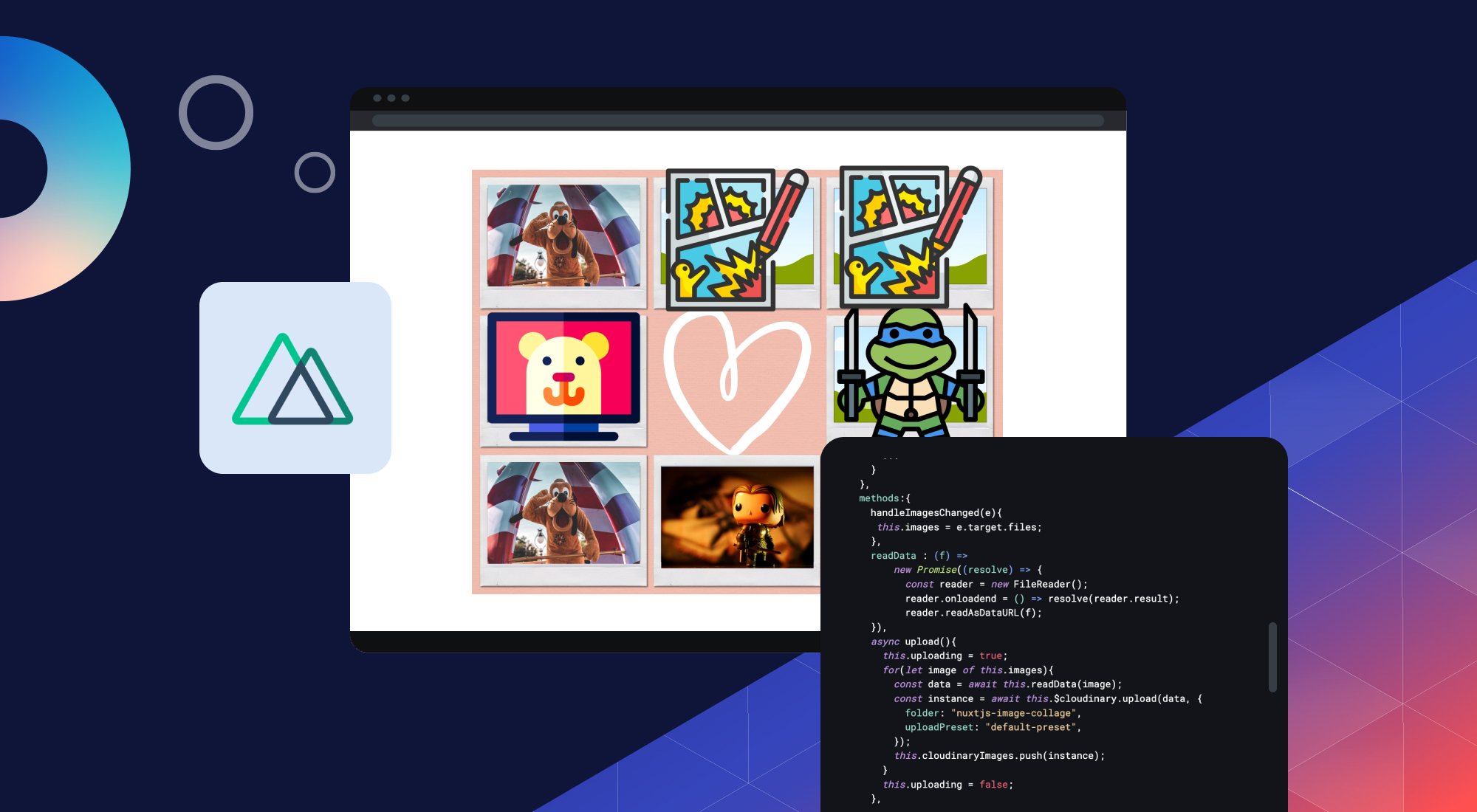Click the small gray ring icon
This screenshot has width=1477, height=812.
pyautogui.click(x=314, y=171)
